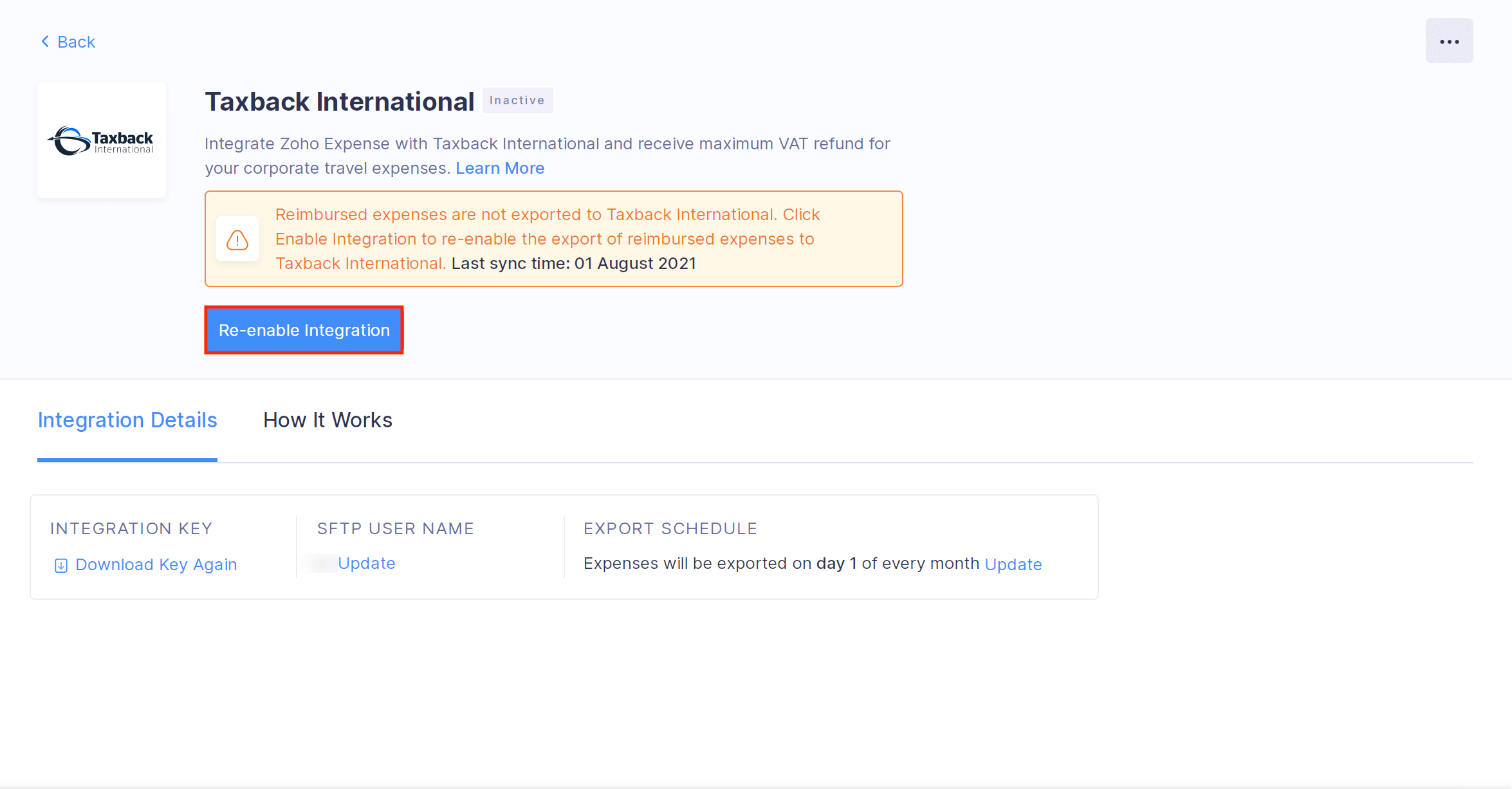Click the Last sync time text

[x=573, y=263]
